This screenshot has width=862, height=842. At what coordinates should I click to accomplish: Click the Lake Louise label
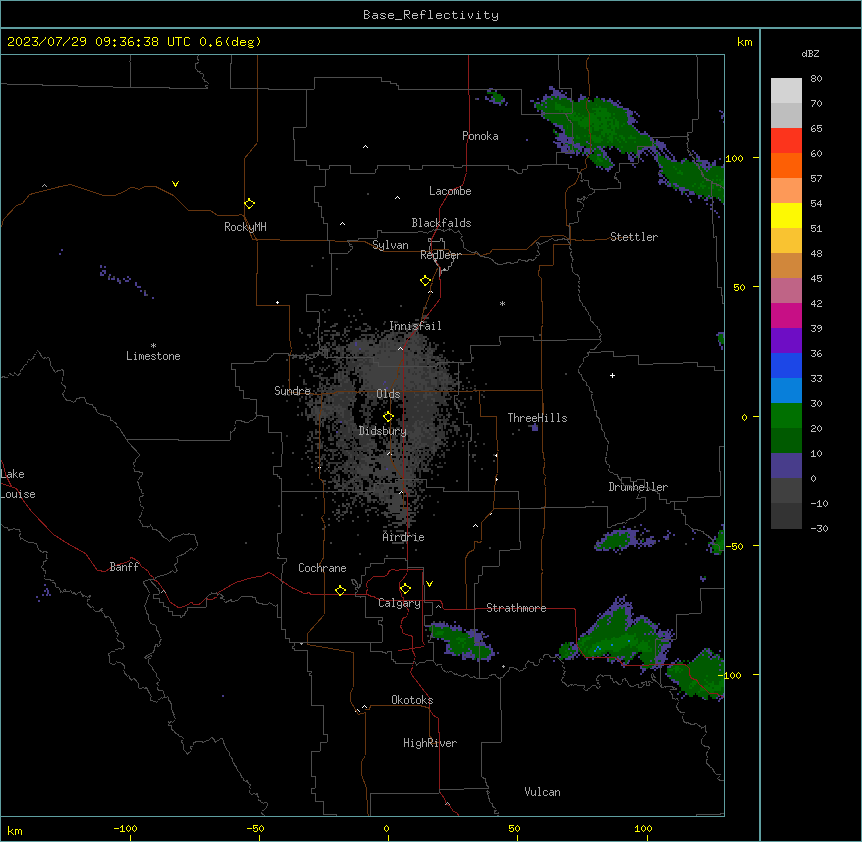[18, 484]
